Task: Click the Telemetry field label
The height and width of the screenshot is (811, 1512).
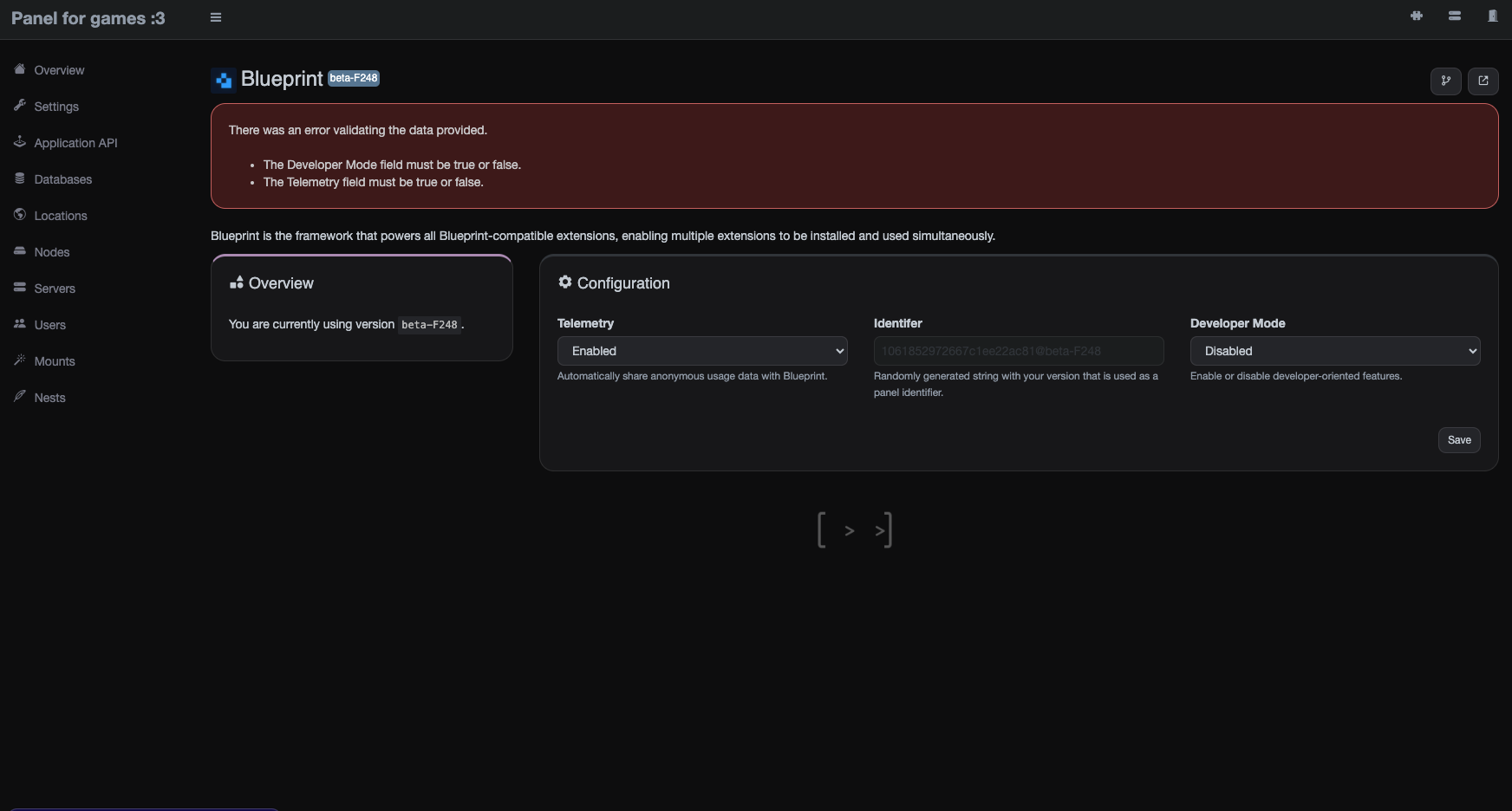Action: [585, 323]
